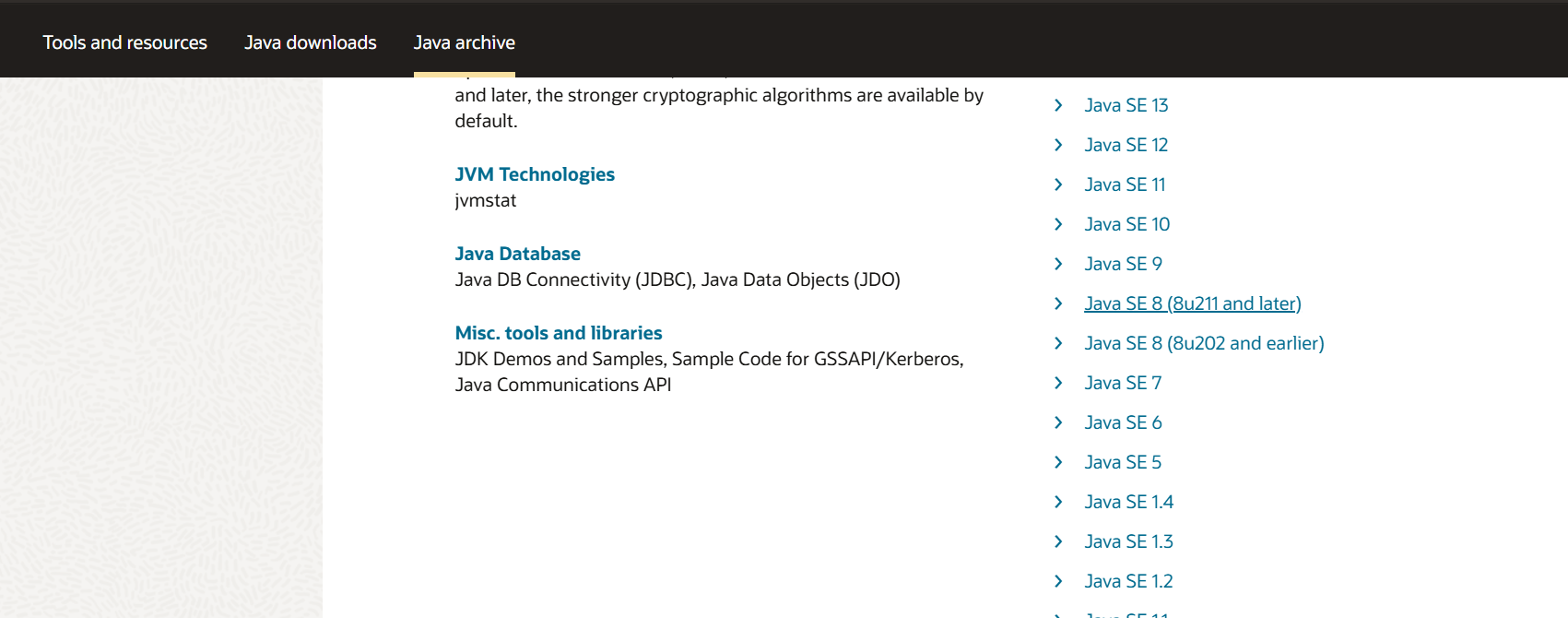Image resolution: width=1568 pixels, height=618 pixels.
Task: Open Java SE 10 archive link
Action: point(1127,224)
